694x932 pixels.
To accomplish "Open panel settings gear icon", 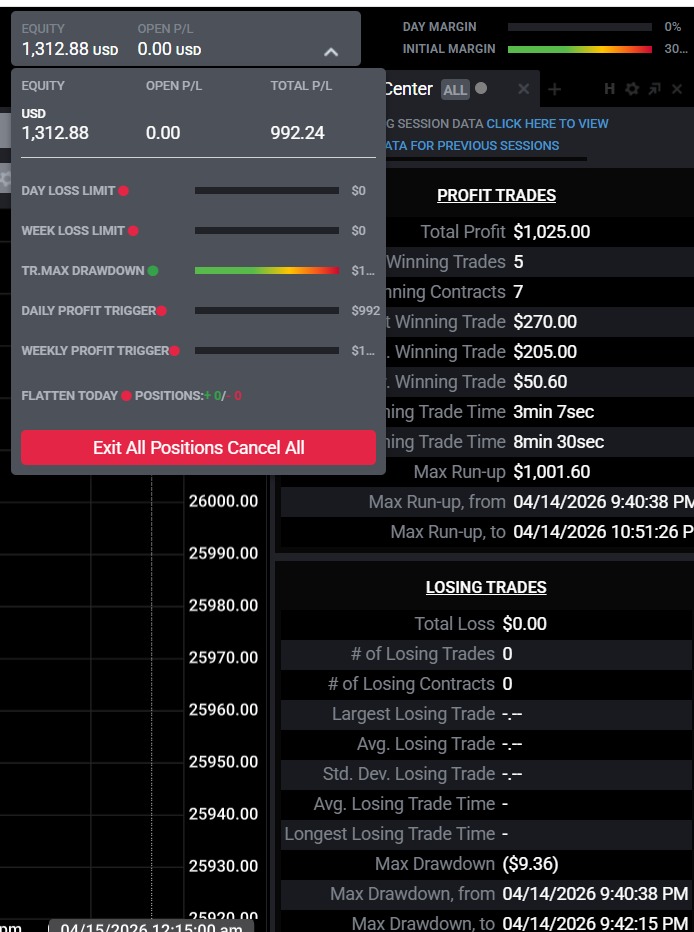I will coord(631,90).
